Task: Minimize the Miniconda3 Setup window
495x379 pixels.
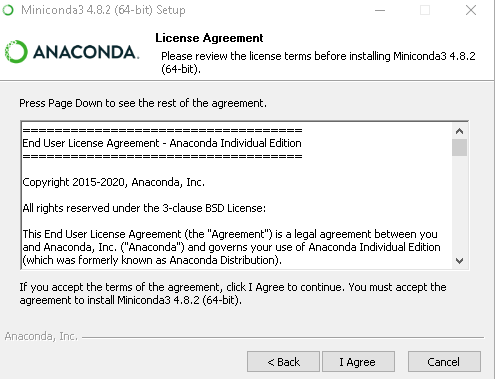Action: (x=380, y=10)
